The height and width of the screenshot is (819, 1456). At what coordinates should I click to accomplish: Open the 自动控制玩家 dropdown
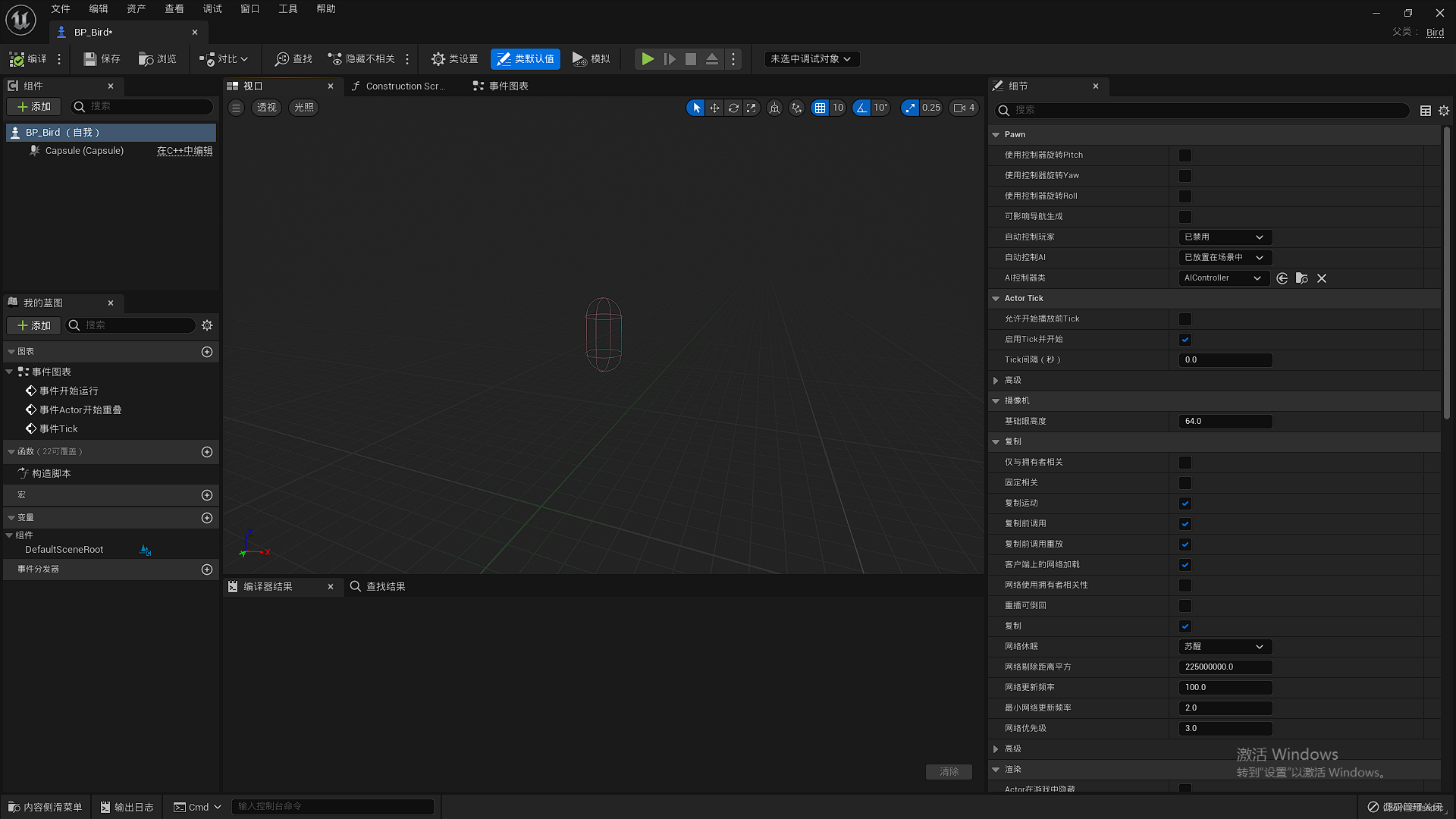[1224, 237]
